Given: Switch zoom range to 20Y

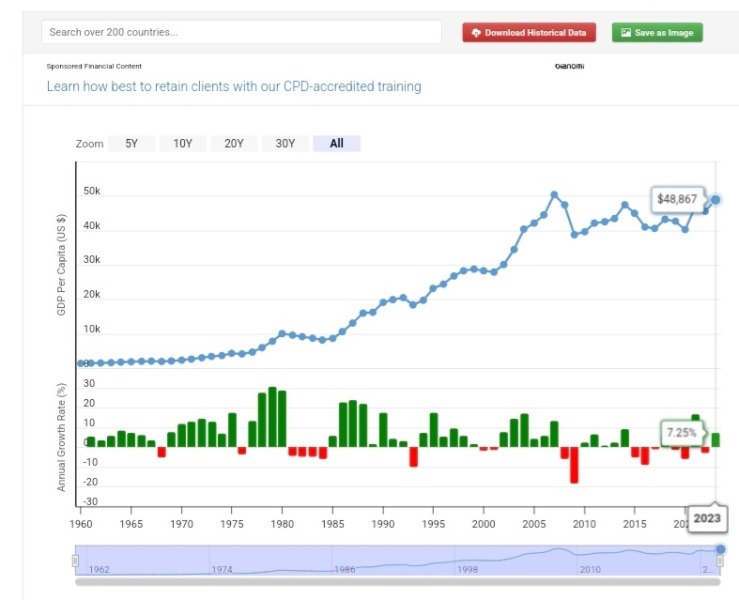Looking at the screenshot, I should coord(234,143).
